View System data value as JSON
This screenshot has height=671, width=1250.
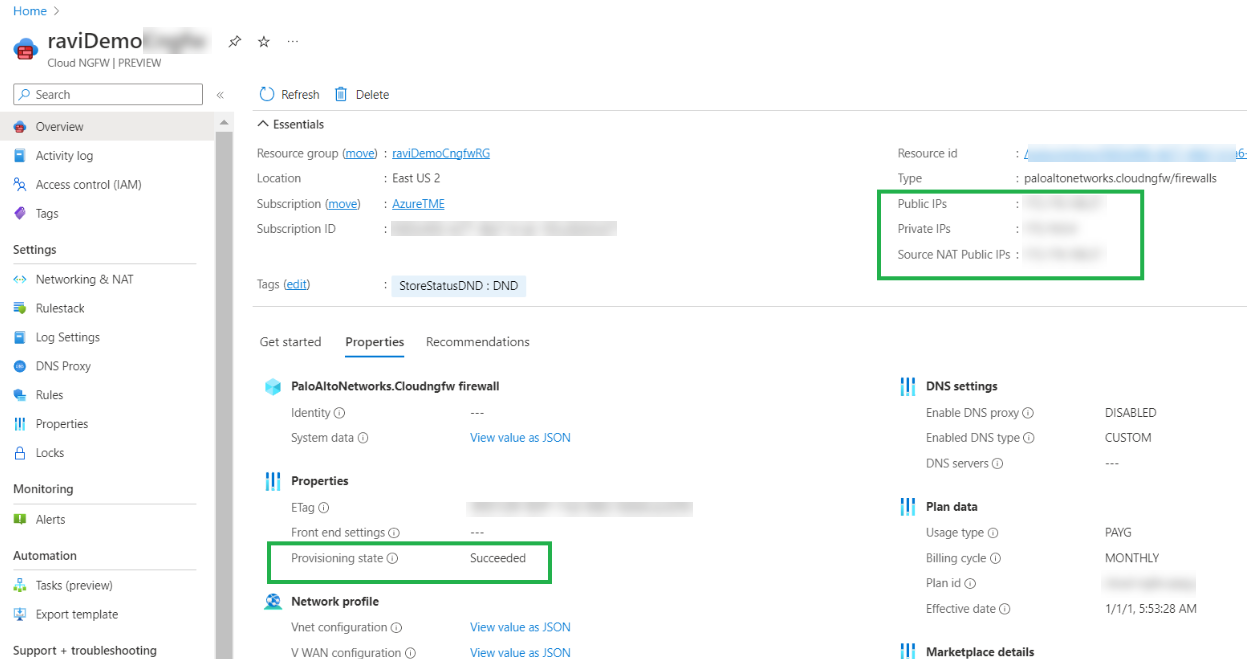tap(520, 438)
